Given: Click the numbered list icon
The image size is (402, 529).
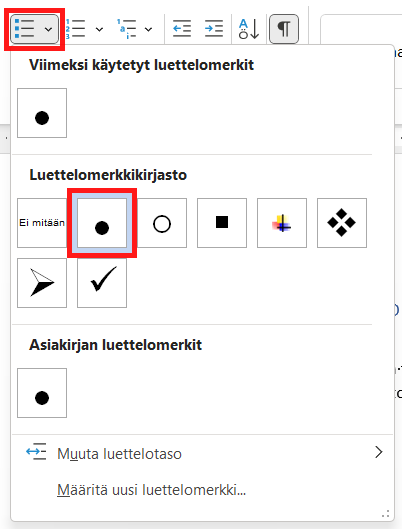Looking at the screenshot, I should click(x=76, y=29).
